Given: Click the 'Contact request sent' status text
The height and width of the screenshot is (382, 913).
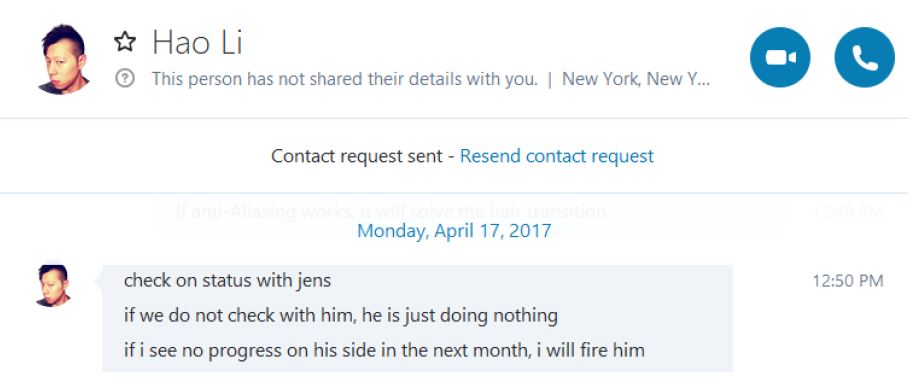Looking at the screenshot, I should click(357, 156).
